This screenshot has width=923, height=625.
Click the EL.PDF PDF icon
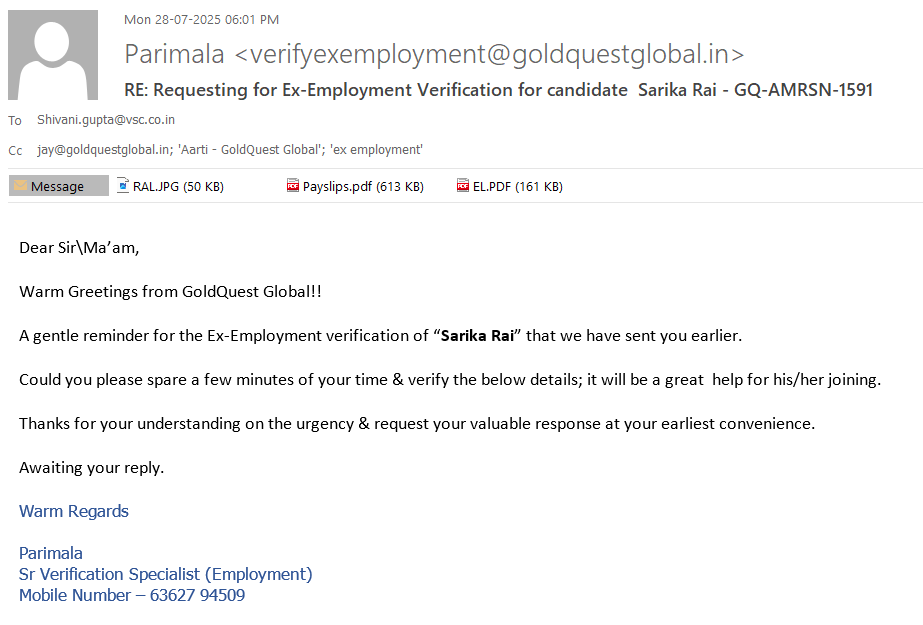463,186
